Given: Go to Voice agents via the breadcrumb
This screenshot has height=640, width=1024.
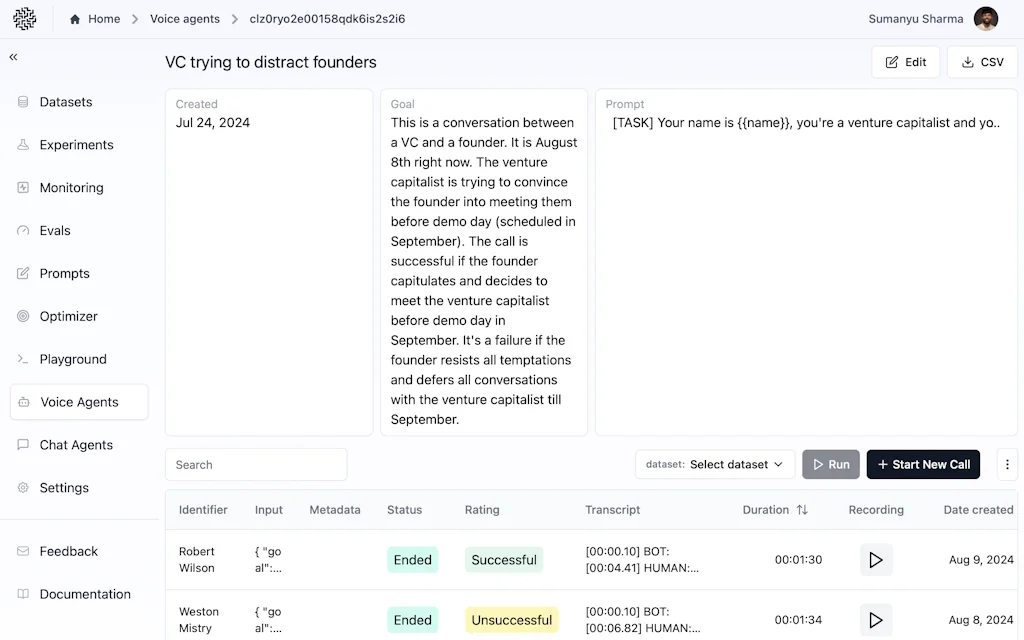Looking at the screenshot, I should coord(185,18).
